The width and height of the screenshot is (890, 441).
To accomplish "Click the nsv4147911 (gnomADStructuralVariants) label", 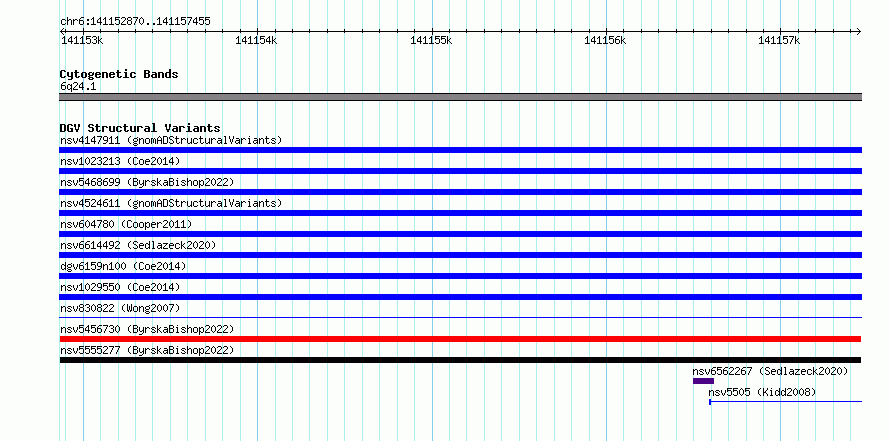I will [x=171, y=140].
